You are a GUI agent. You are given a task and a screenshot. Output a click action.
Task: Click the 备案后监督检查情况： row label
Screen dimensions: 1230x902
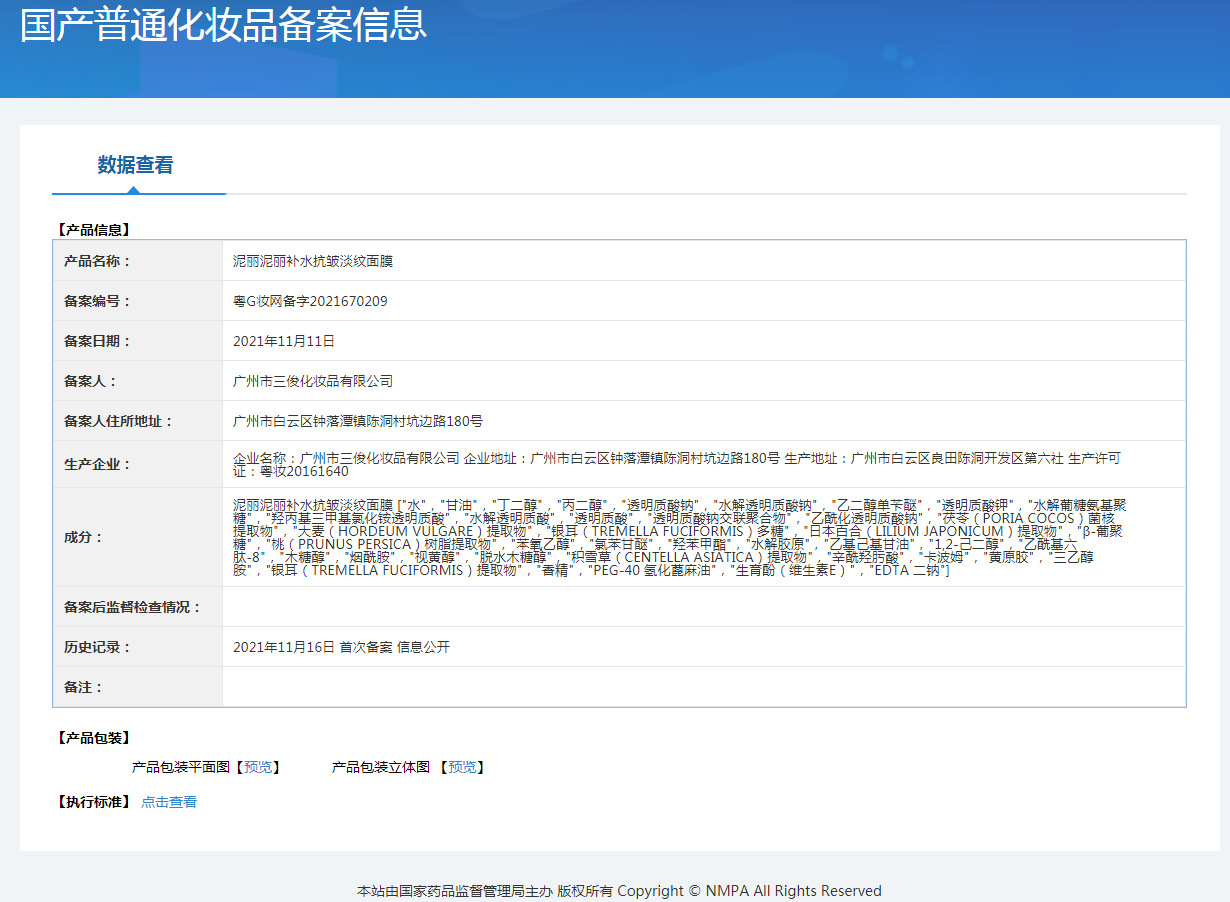point(132,607)
